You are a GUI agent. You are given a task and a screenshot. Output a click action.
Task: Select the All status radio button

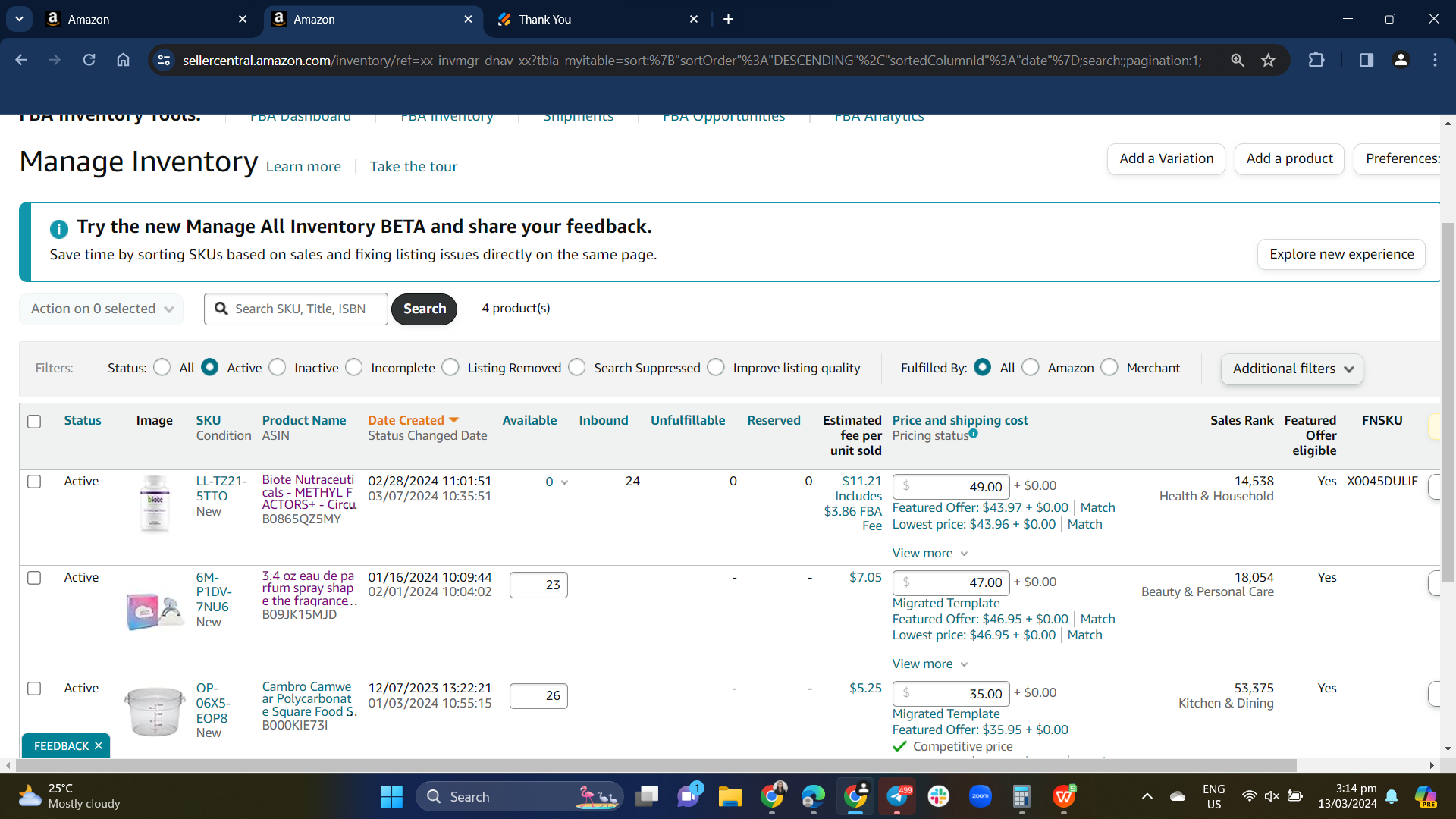162,368
